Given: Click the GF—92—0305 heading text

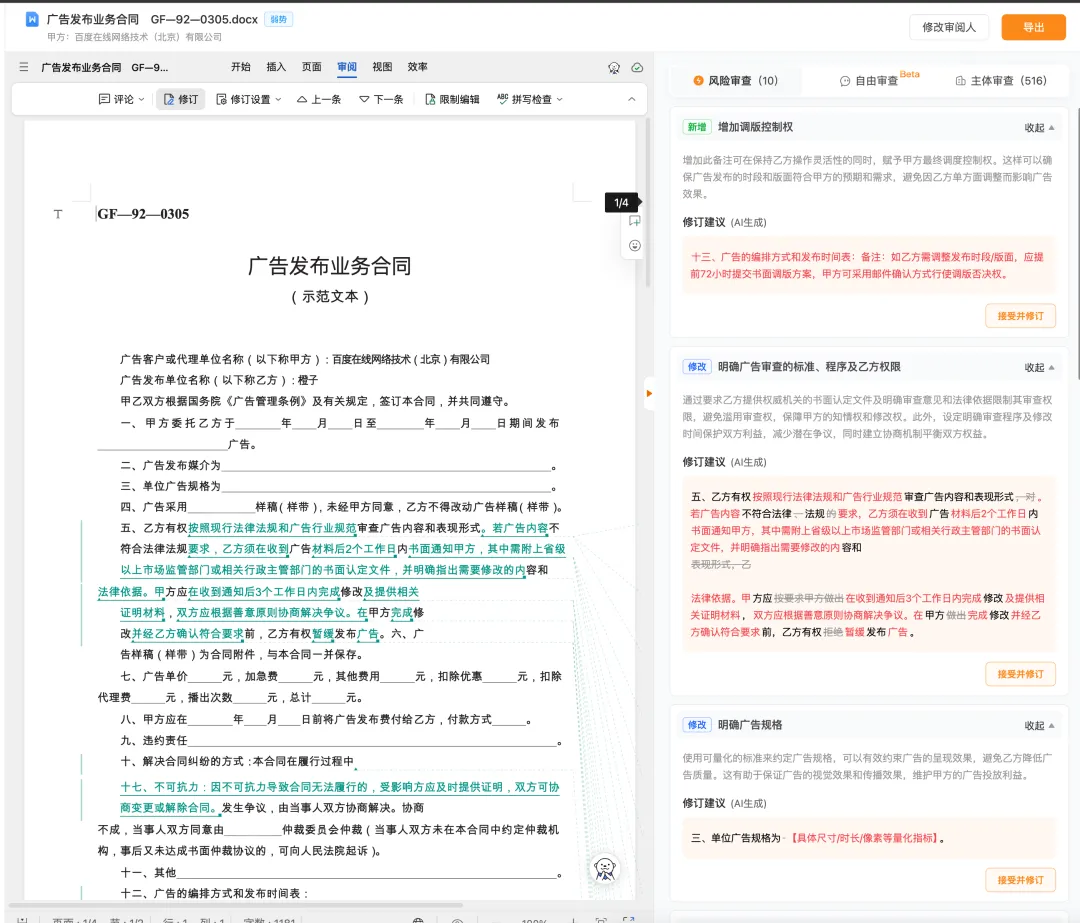Looking at the screenshot, I should click(x=143, y=214).
